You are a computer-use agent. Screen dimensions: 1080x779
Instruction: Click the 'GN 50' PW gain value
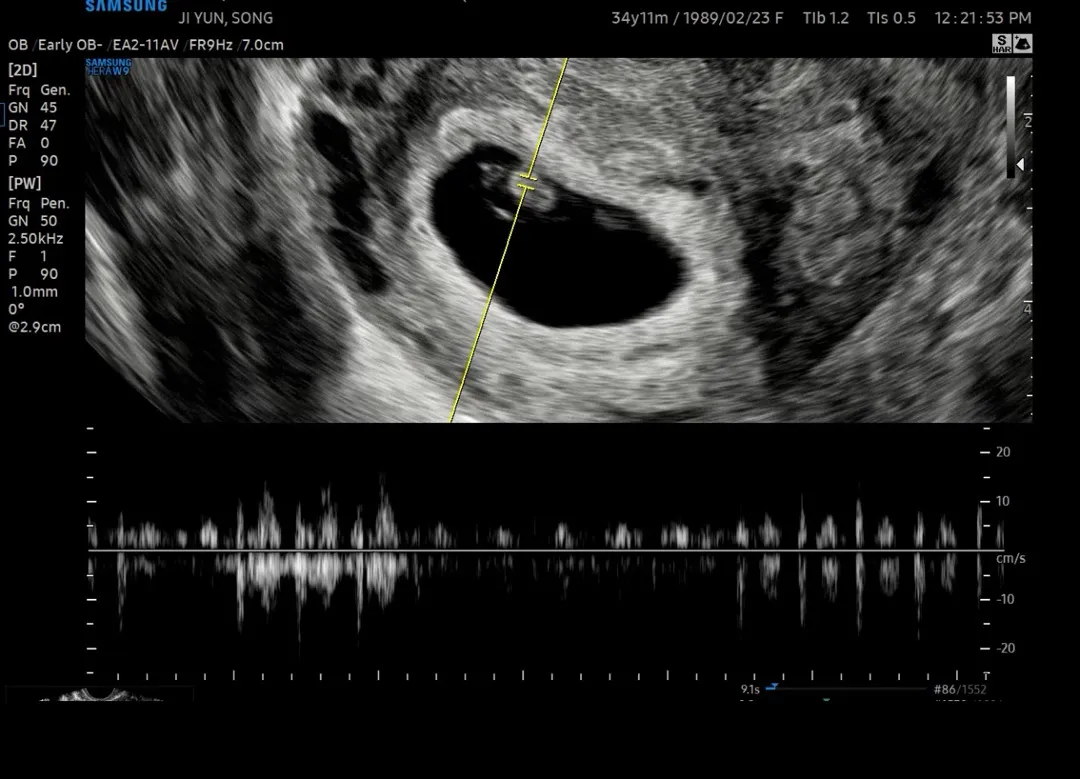(32, 221)
